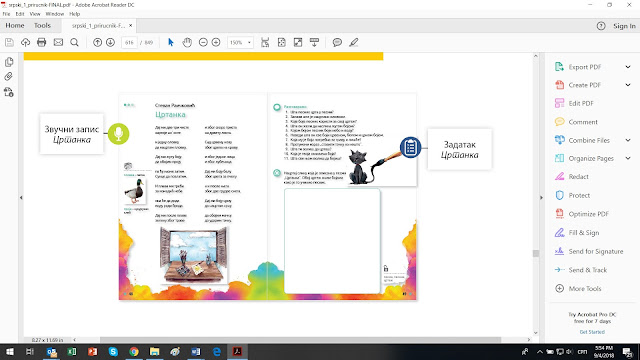Open the File menu
The image size is (640, 360).
coord(6,14)
